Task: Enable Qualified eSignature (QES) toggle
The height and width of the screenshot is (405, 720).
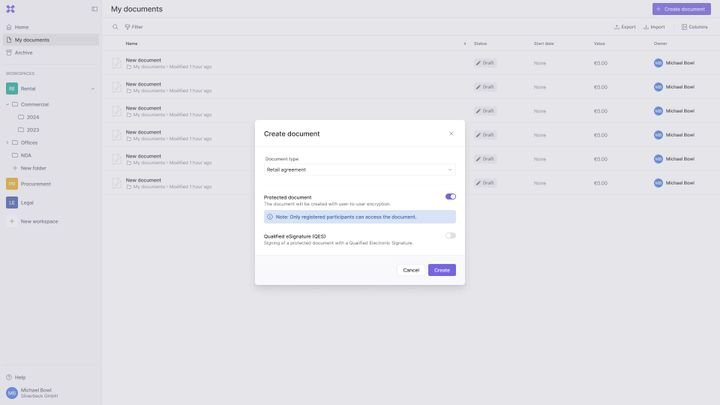Action: pos(450,236)
